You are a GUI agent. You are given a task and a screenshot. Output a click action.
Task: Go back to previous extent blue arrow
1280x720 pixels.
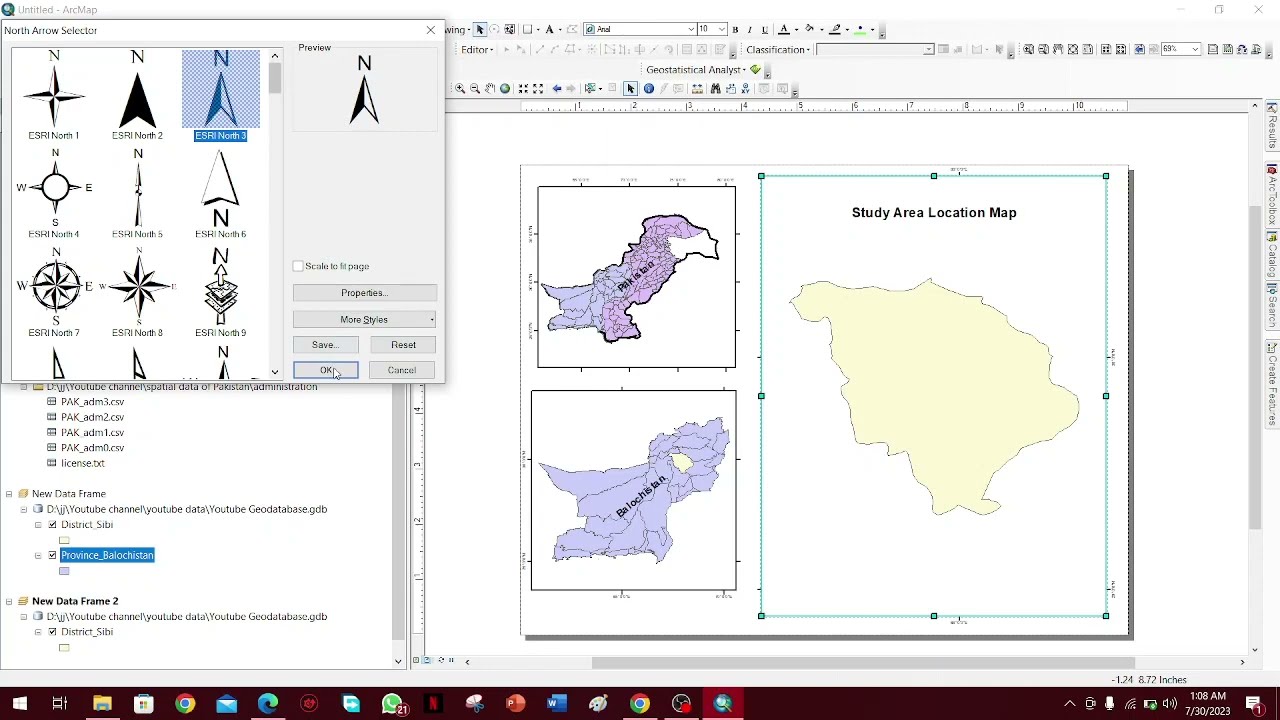pyautogui.click(x=557, y=89)
